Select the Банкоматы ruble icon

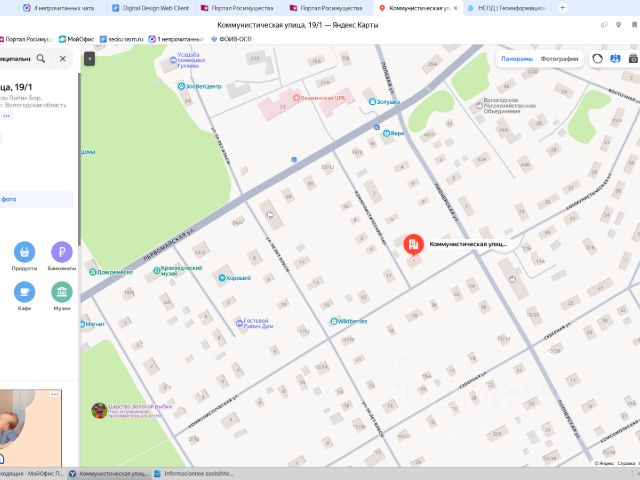click(x=62, y=252)
